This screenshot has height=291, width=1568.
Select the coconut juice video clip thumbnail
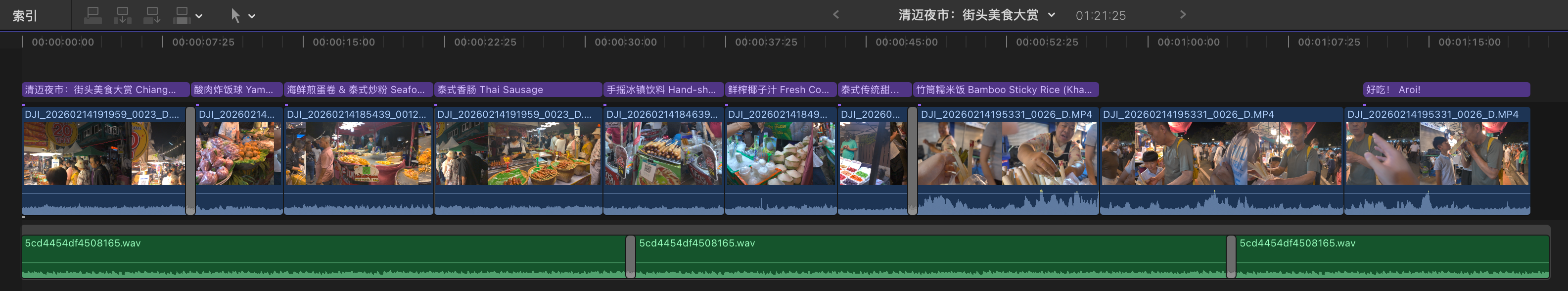click(x=781, y=153)
